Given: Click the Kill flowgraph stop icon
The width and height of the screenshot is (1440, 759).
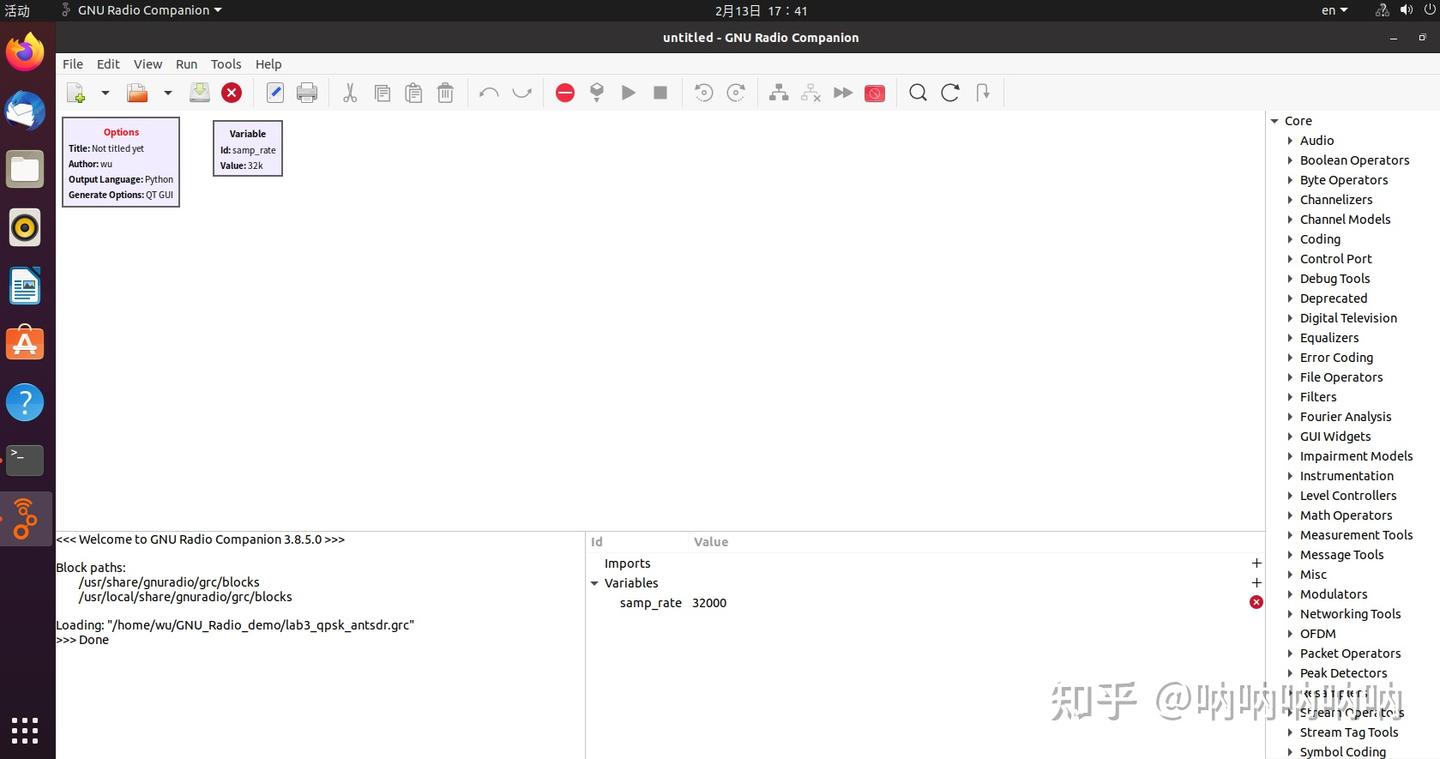Looking at the screenshot, I should [x=659, y=92].
